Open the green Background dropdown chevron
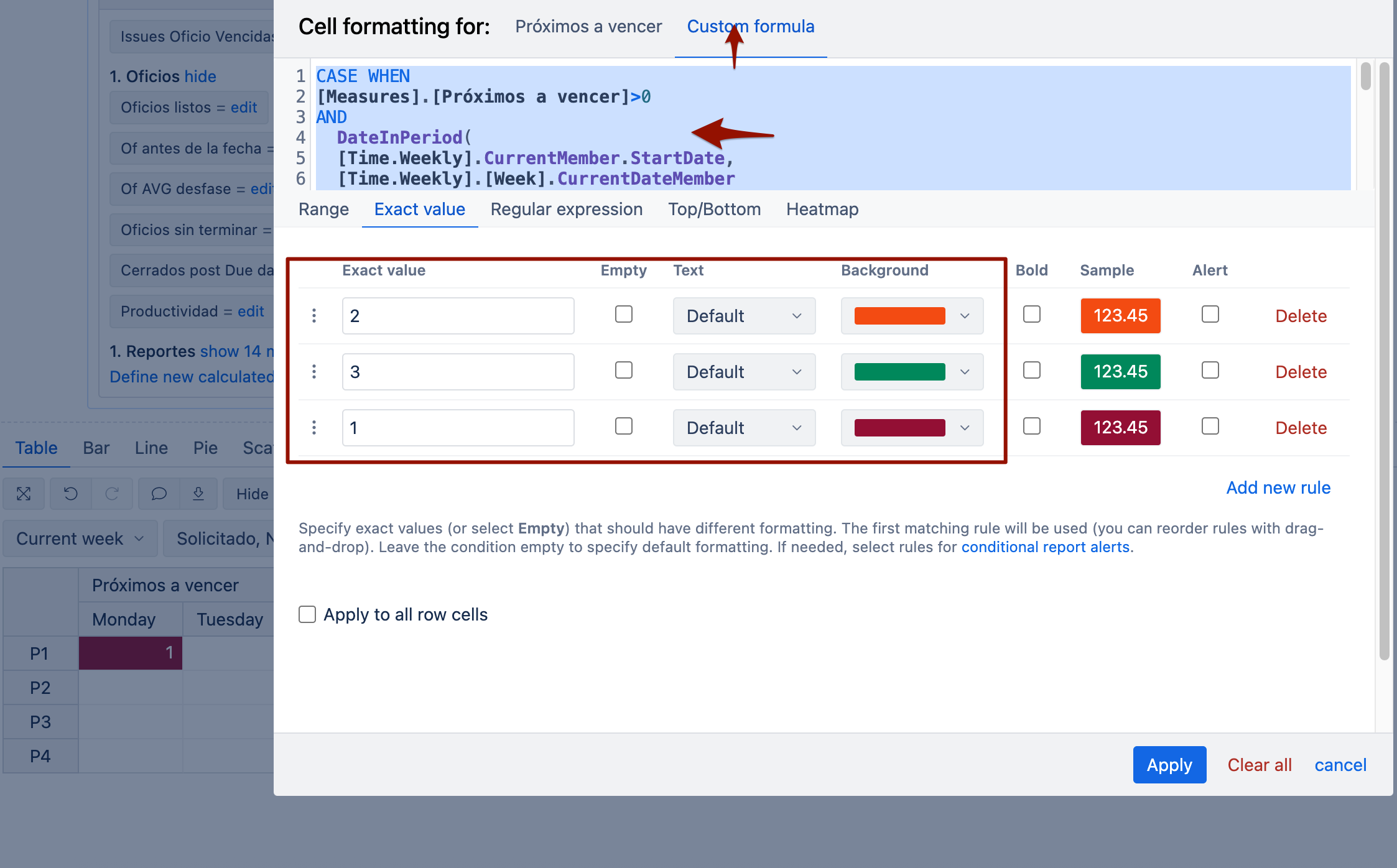 965,372
